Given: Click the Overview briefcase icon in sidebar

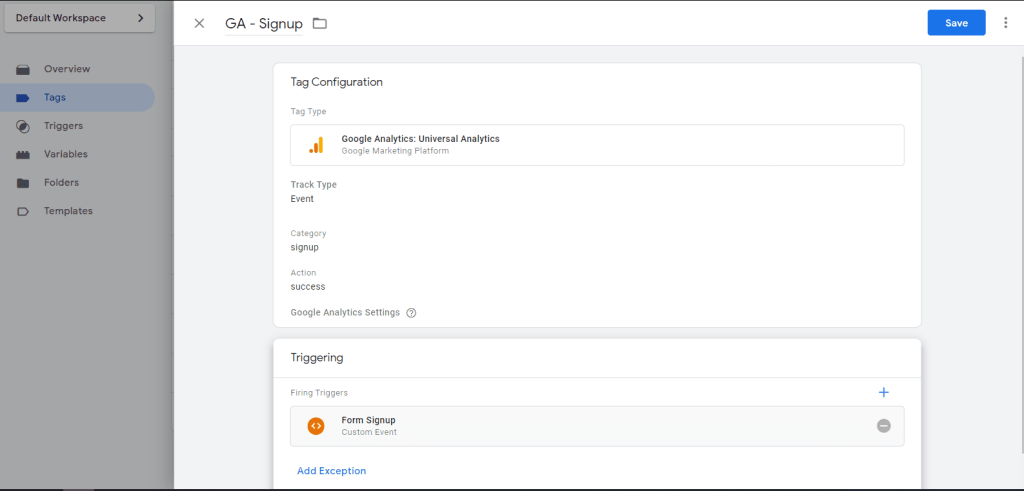Looking at the screenshot, I should (23, 69).
